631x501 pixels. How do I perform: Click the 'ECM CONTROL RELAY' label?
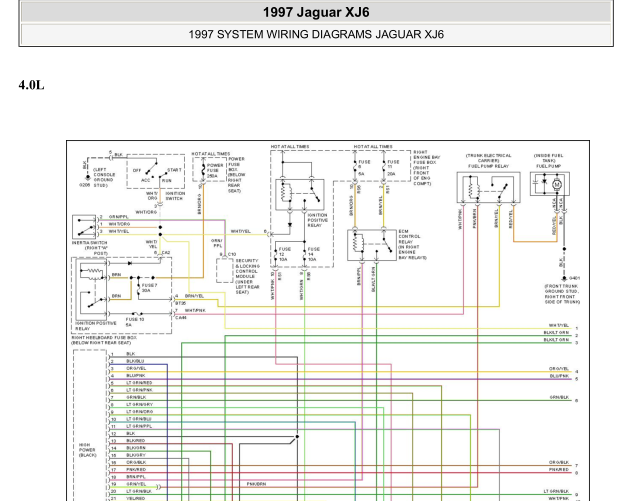(x=409, y=237)
